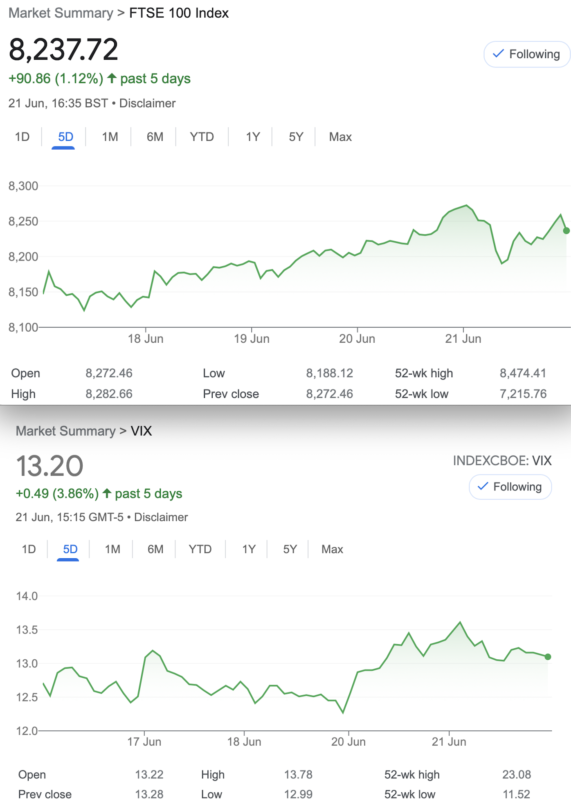Choose Max range on VIX chart
571x800 pixels.
click(332, 549)
